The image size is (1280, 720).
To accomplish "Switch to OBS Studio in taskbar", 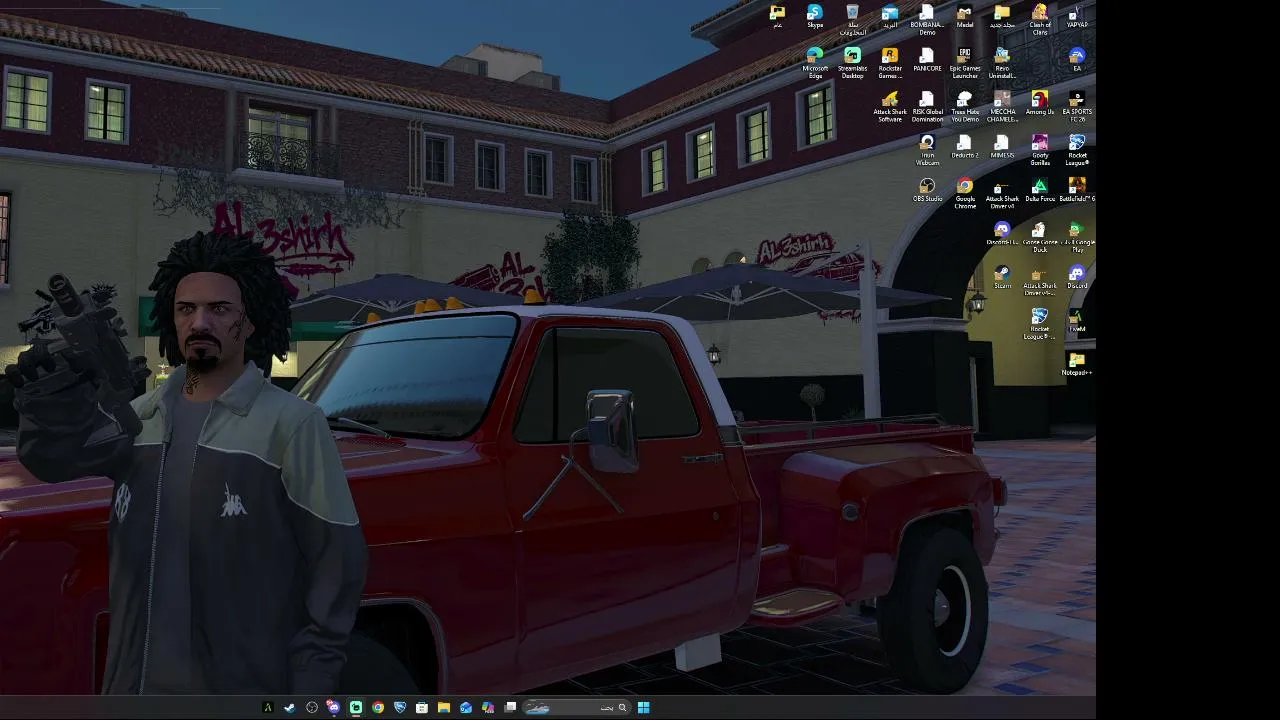I will tap(312, 708).
